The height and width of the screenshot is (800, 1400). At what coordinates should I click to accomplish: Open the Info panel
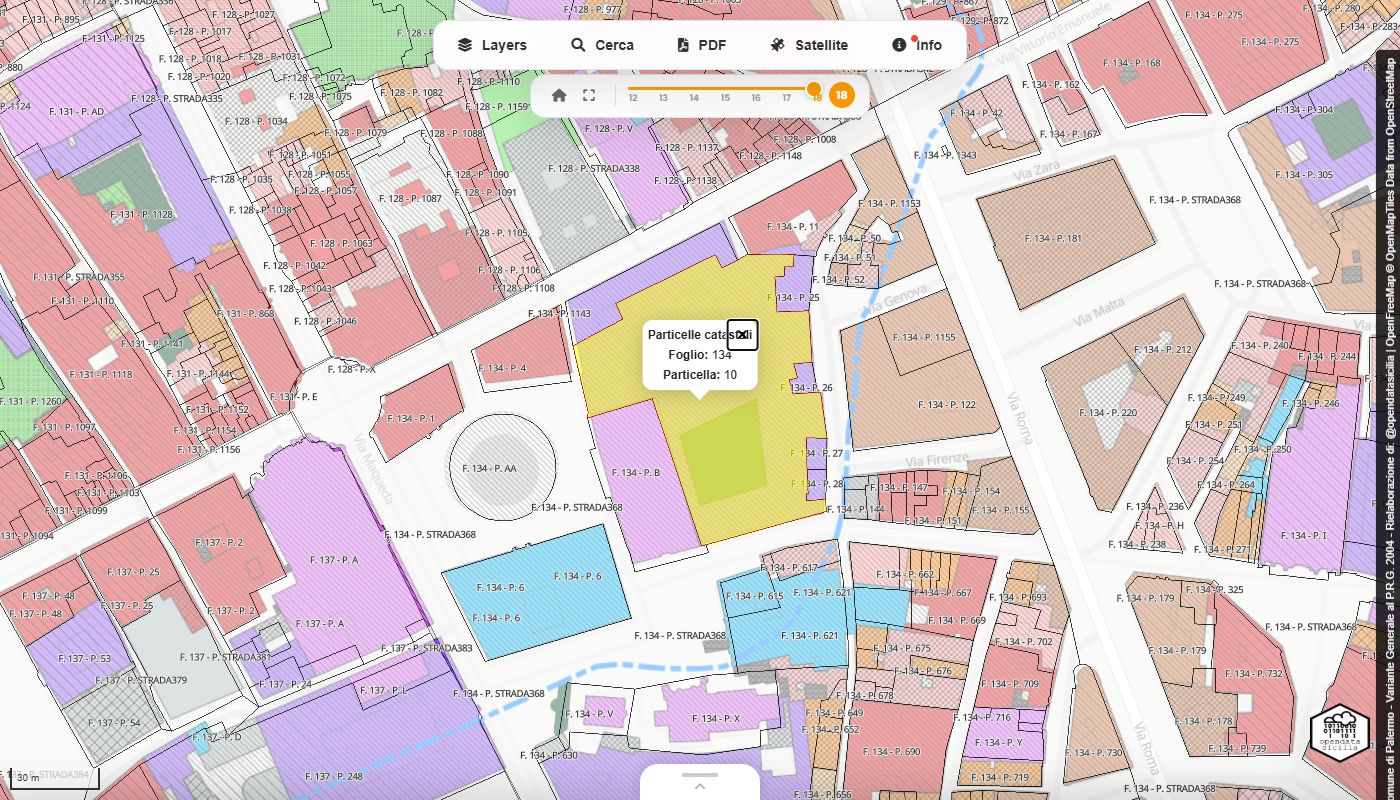(x=917, y=45)
